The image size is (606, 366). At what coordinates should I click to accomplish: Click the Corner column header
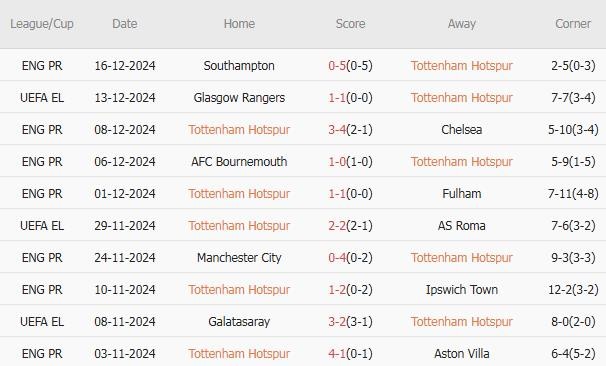(573, 24)
